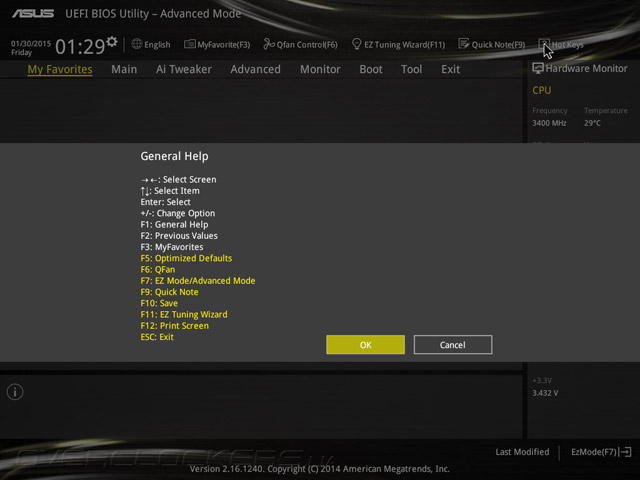Click MyFavorite(F3) label

pos(224,44)
